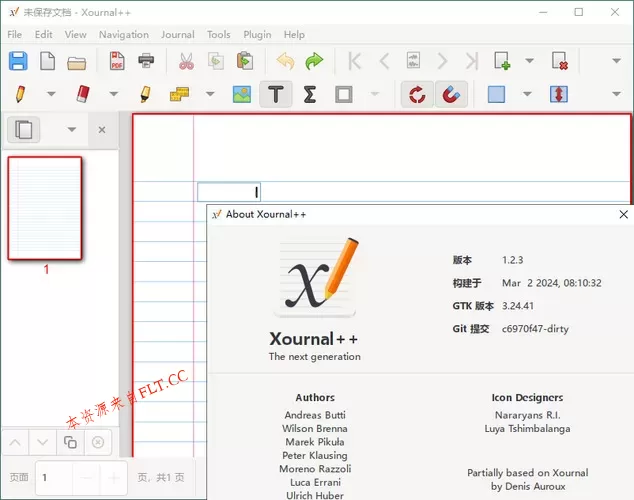This screenshot has height=500, width=634.
Task: Click the Copy icon
Action: (x=216, y=61)
